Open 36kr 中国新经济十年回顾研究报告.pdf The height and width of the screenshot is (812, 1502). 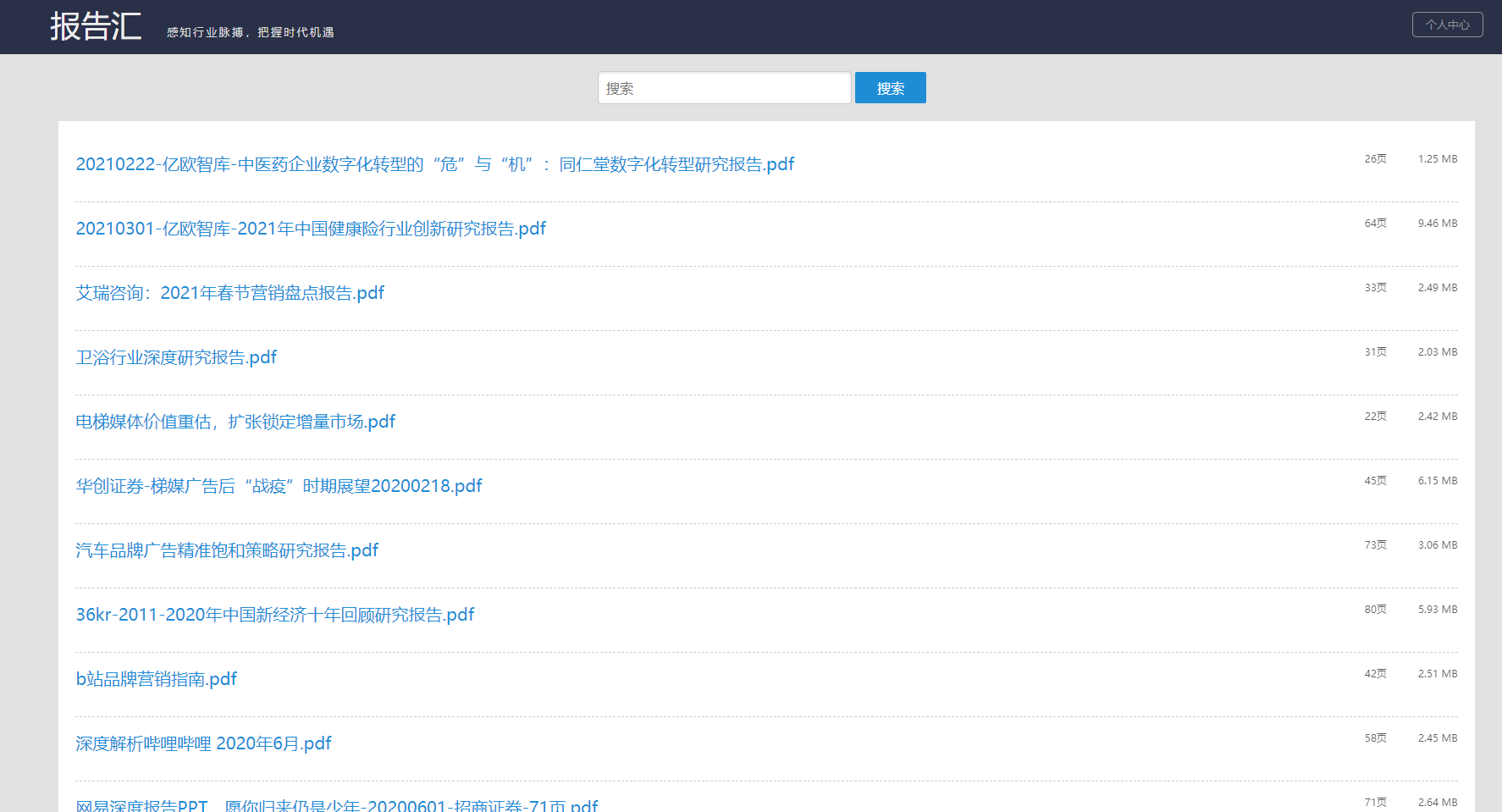[x=275, y=615]
